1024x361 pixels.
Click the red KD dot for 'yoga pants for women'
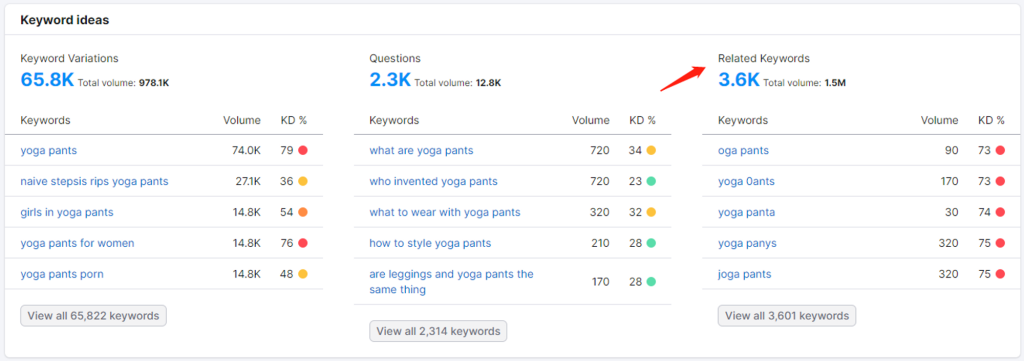coord(302,243)
